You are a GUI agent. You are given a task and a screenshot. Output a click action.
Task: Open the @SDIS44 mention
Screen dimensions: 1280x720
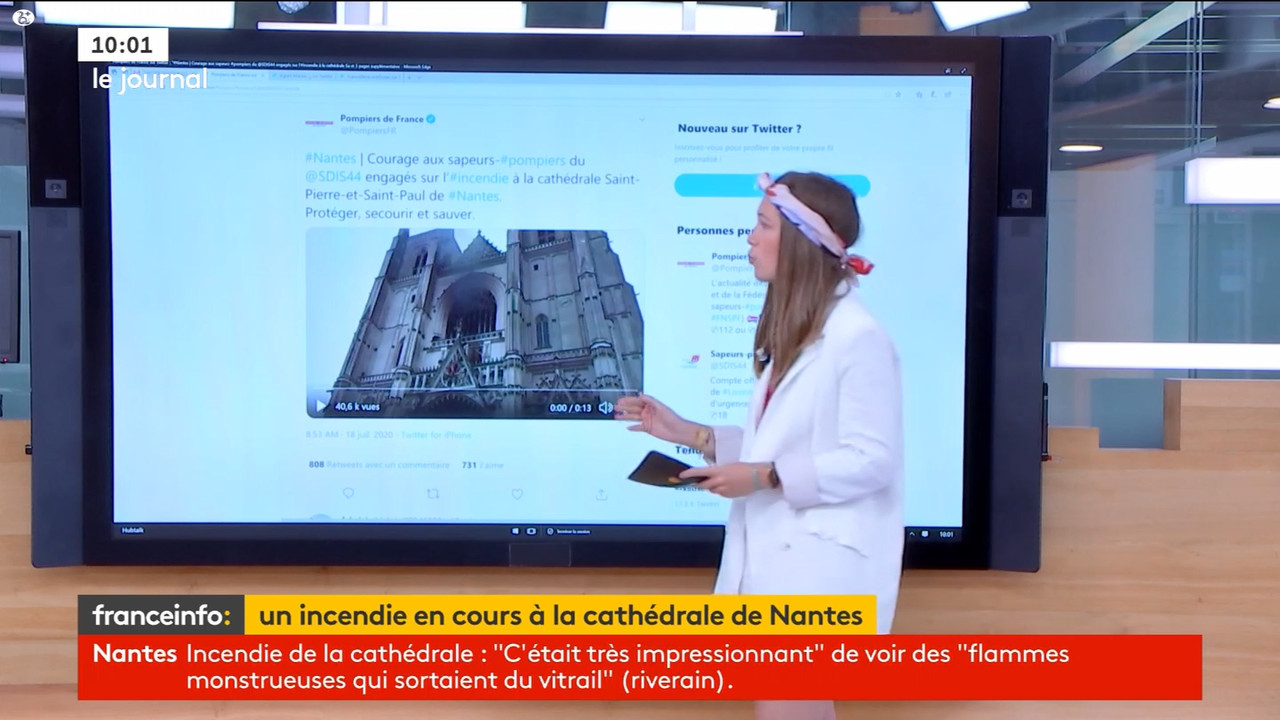click(x=332, y=178)
